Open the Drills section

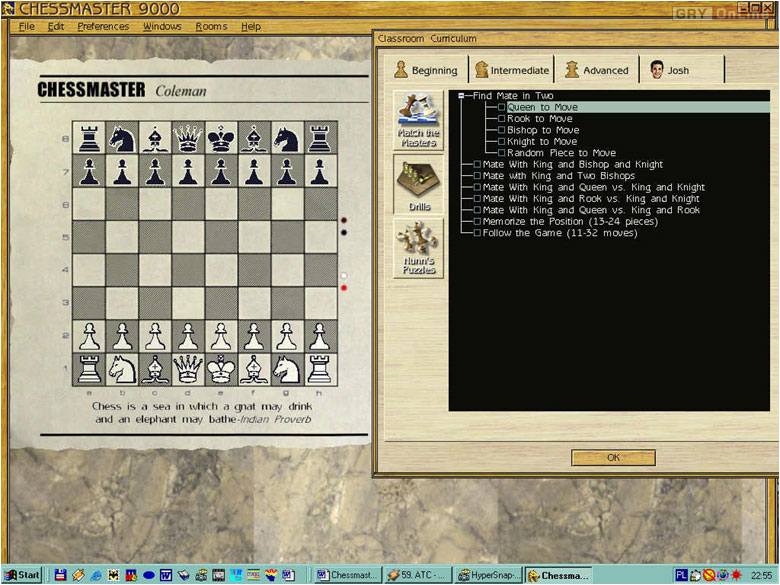418,184
